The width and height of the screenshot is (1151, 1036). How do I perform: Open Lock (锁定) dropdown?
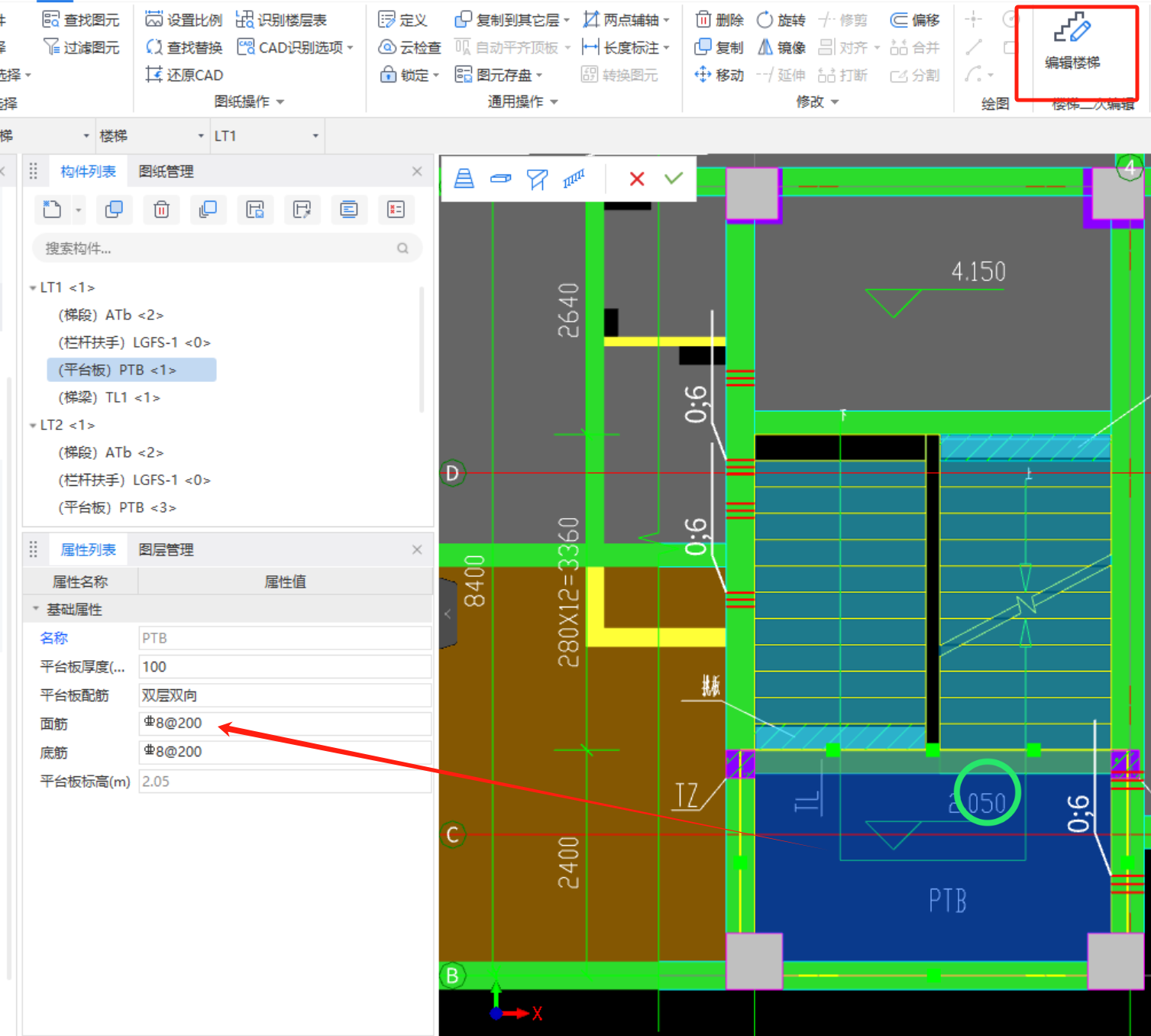[x=435, y=76]
